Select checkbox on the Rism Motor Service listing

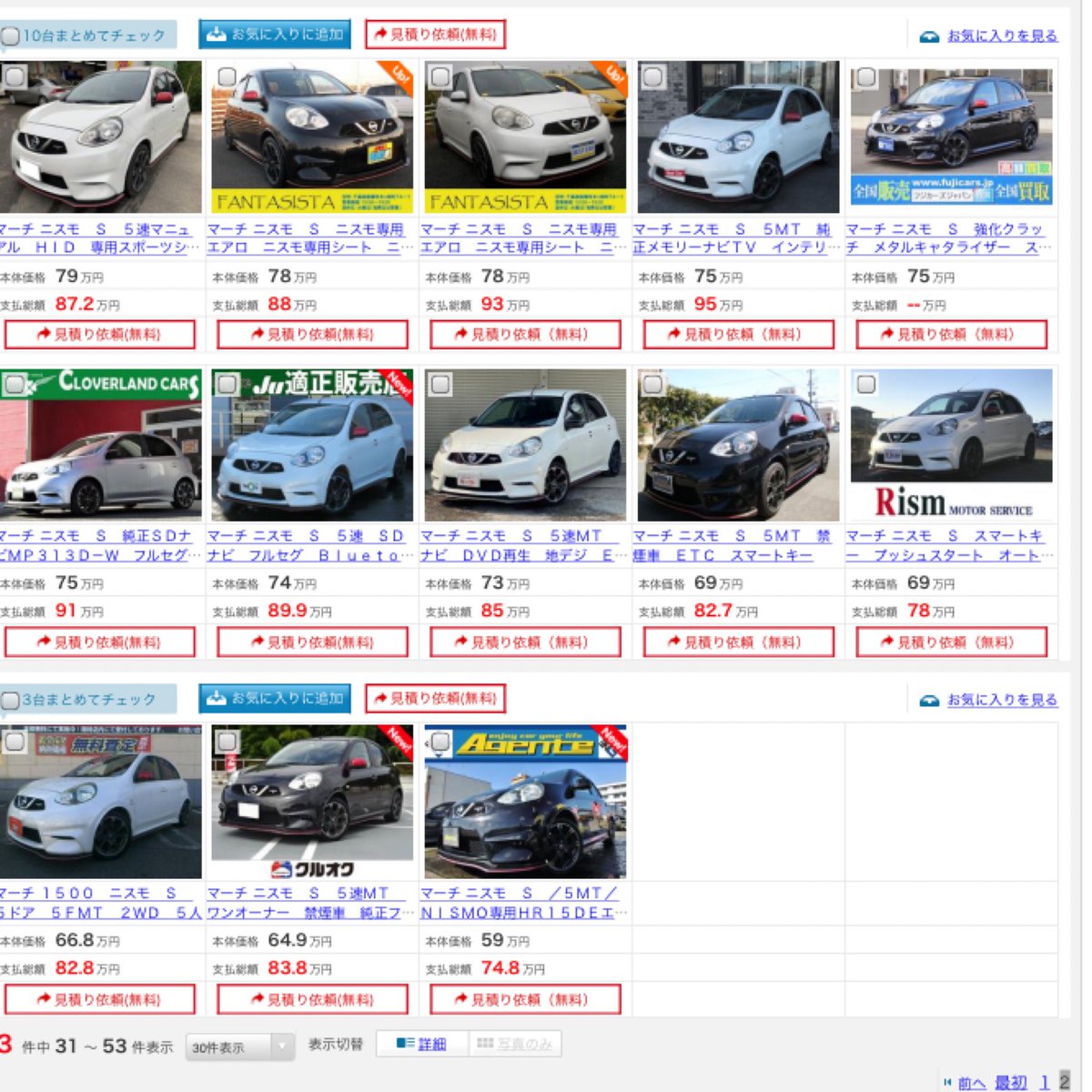[866, 384]
